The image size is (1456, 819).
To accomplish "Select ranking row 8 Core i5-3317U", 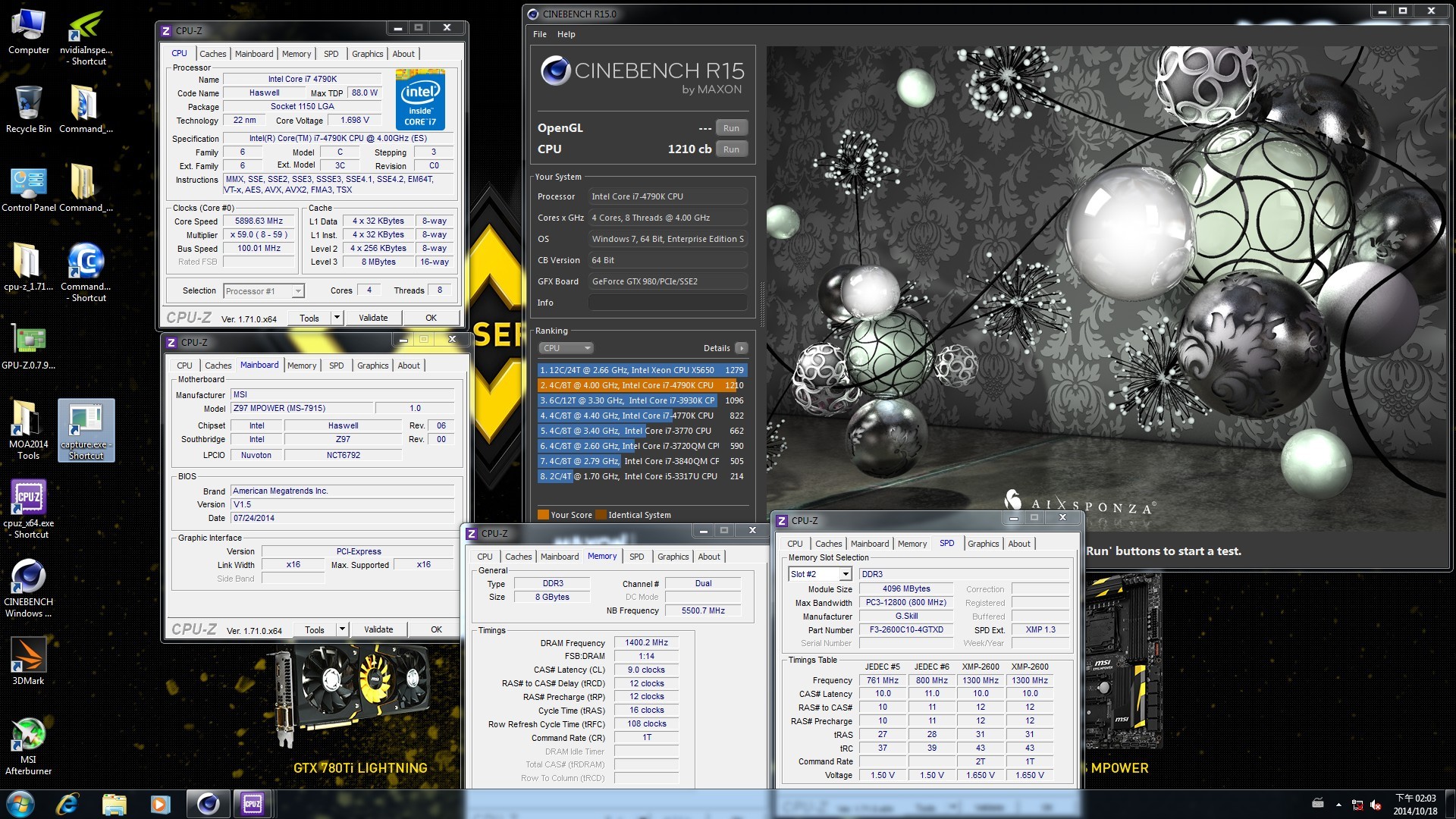I will pos(642,476).
